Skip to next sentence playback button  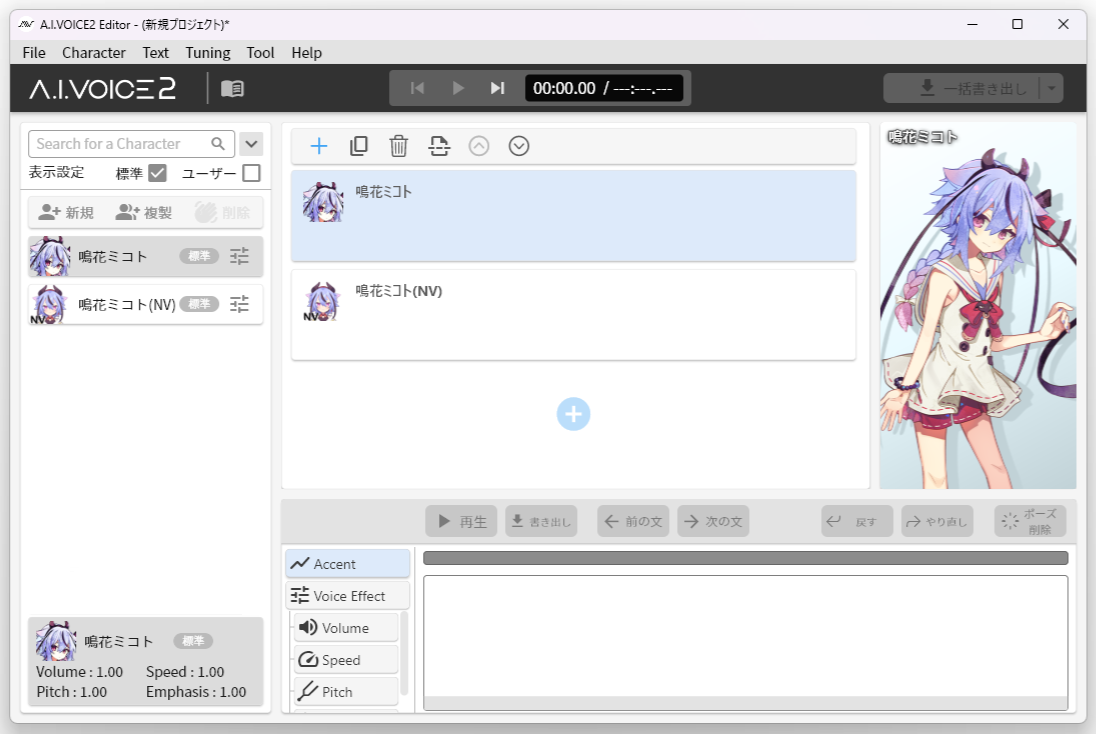click(497, 88)
